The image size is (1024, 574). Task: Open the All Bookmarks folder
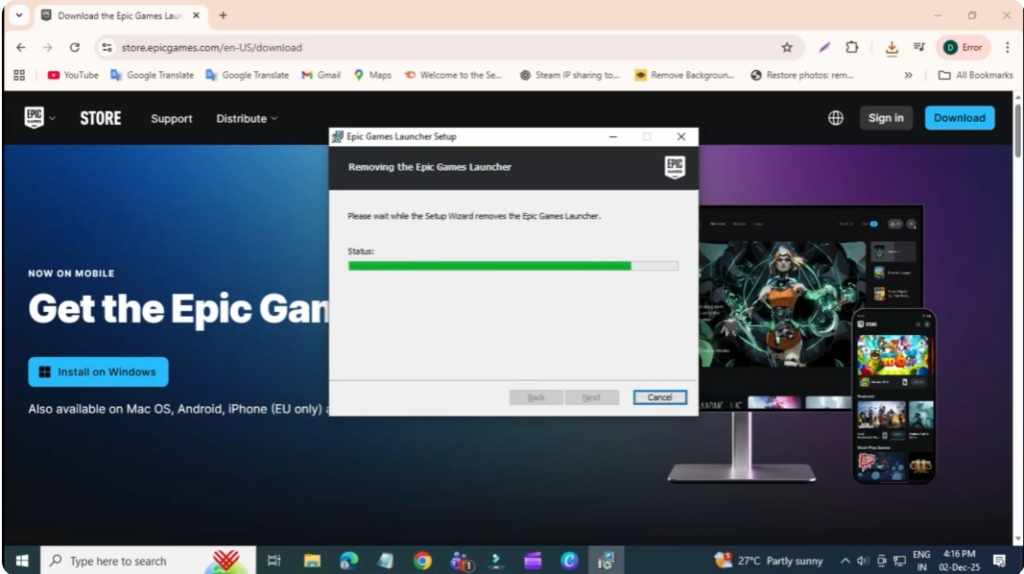point(975,75)
